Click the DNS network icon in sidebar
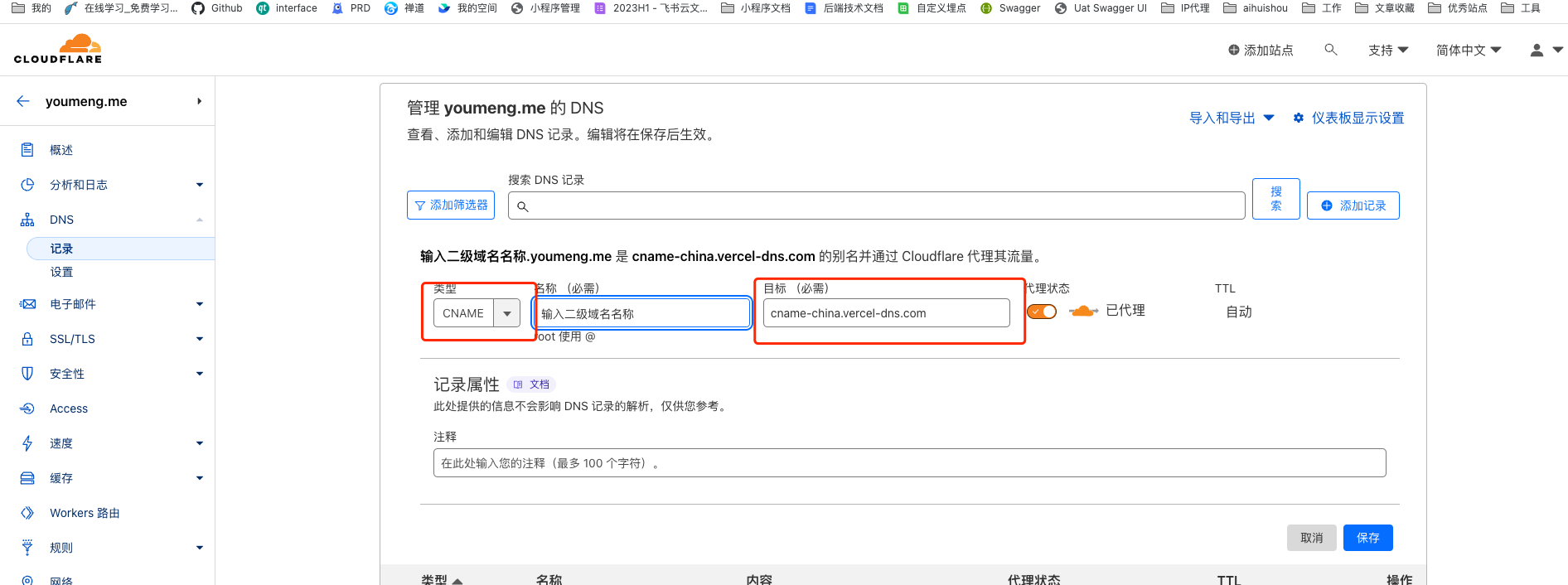Viewport: 1568px width, 585px height. pyautogui.click(x=27, y=220)
